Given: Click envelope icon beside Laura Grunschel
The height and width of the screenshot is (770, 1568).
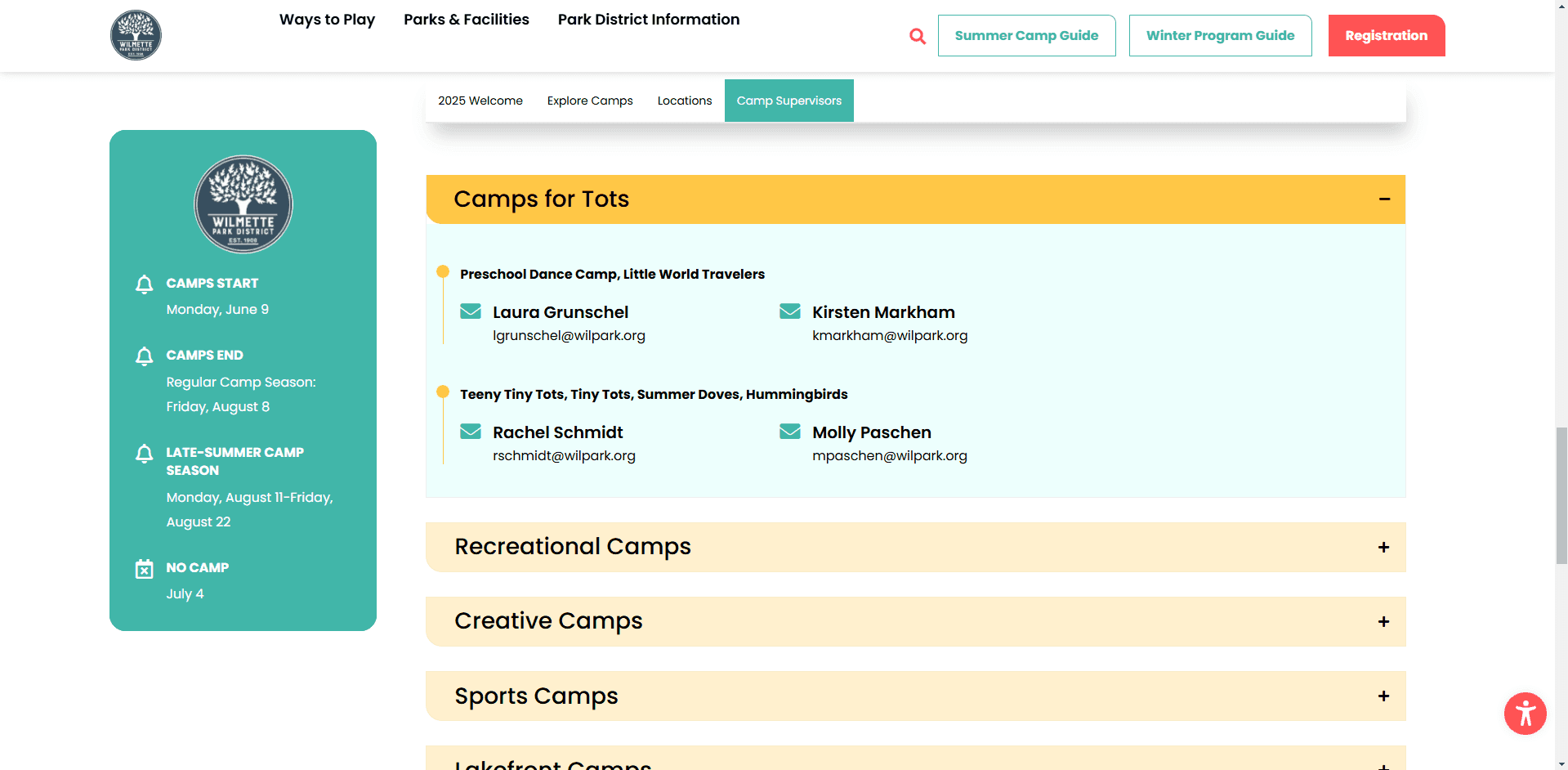Looking at the screenshot, I should pyautogui.click(x=471, y=311).
